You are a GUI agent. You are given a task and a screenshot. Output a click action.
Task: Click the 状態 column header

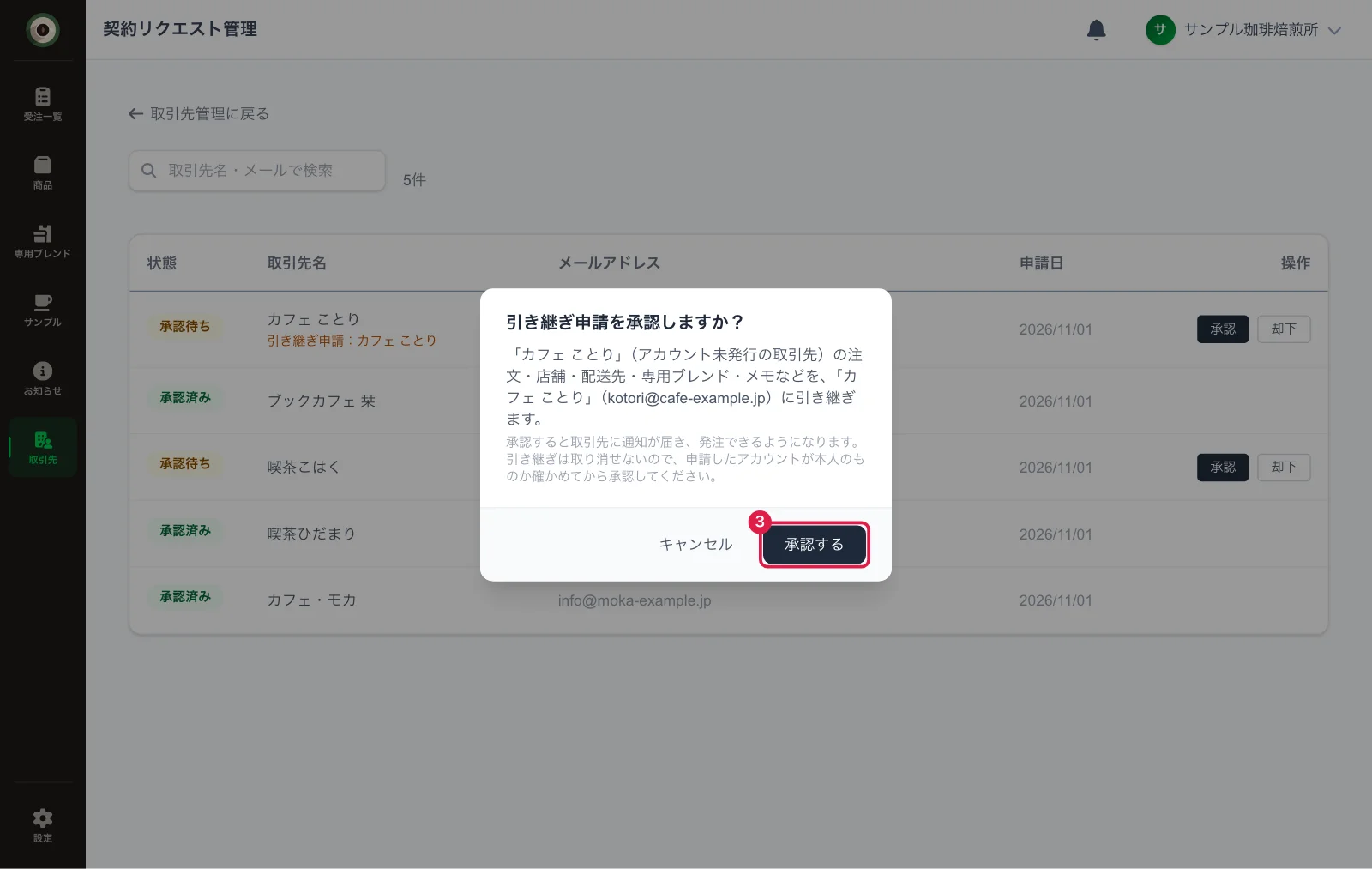point(161,263)
